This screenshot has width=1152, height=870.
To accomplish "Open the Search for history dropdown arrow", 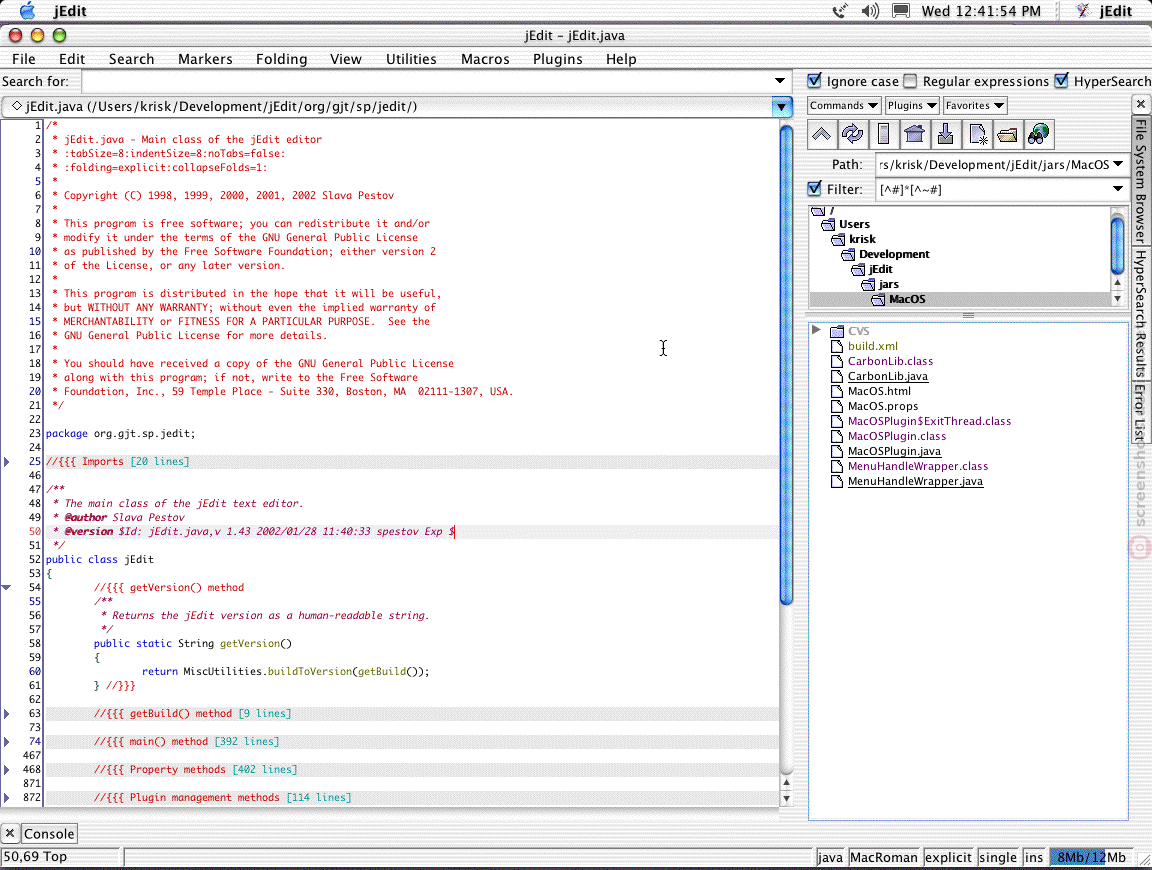I will (x=780, y=81).
